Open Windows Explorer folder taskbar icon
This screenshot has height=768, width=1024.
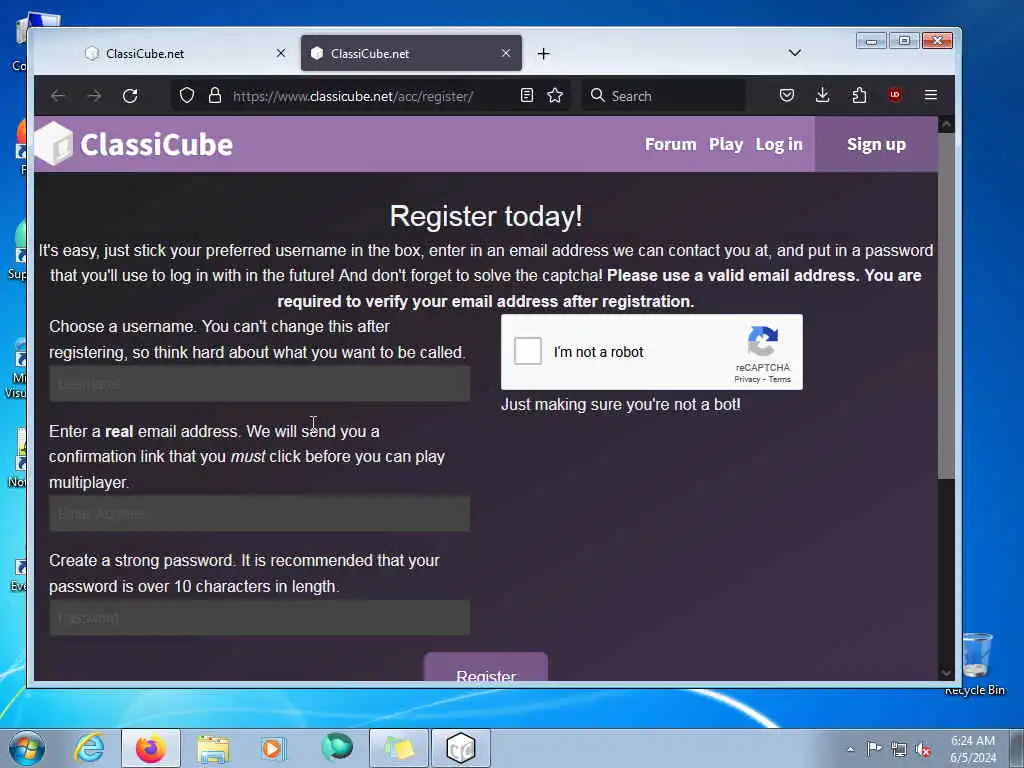[213, 748]
